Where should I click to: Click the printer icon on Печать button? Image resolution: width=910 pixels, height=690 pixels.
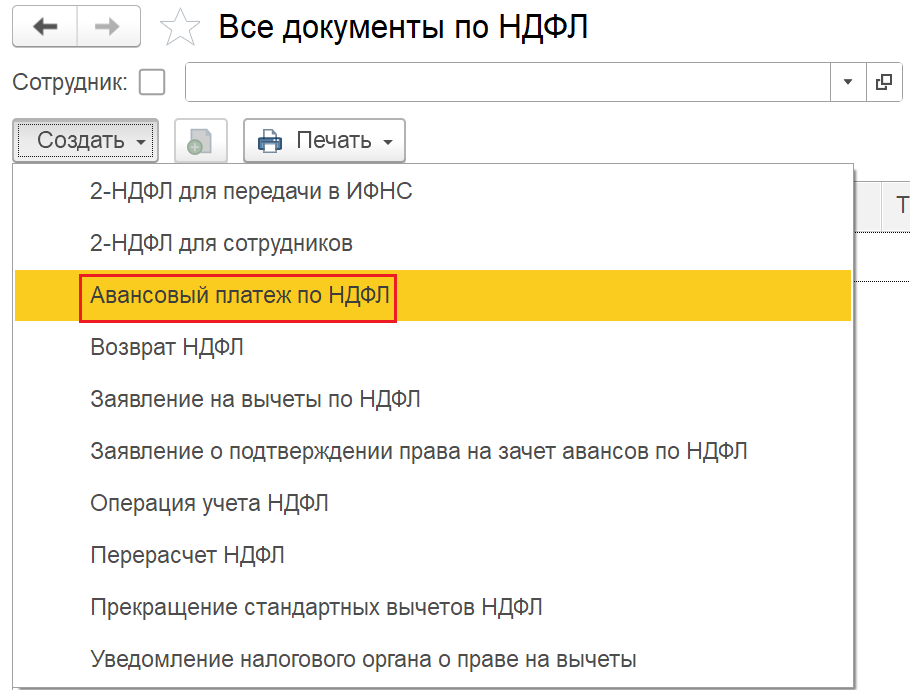(x=269, y=141)
